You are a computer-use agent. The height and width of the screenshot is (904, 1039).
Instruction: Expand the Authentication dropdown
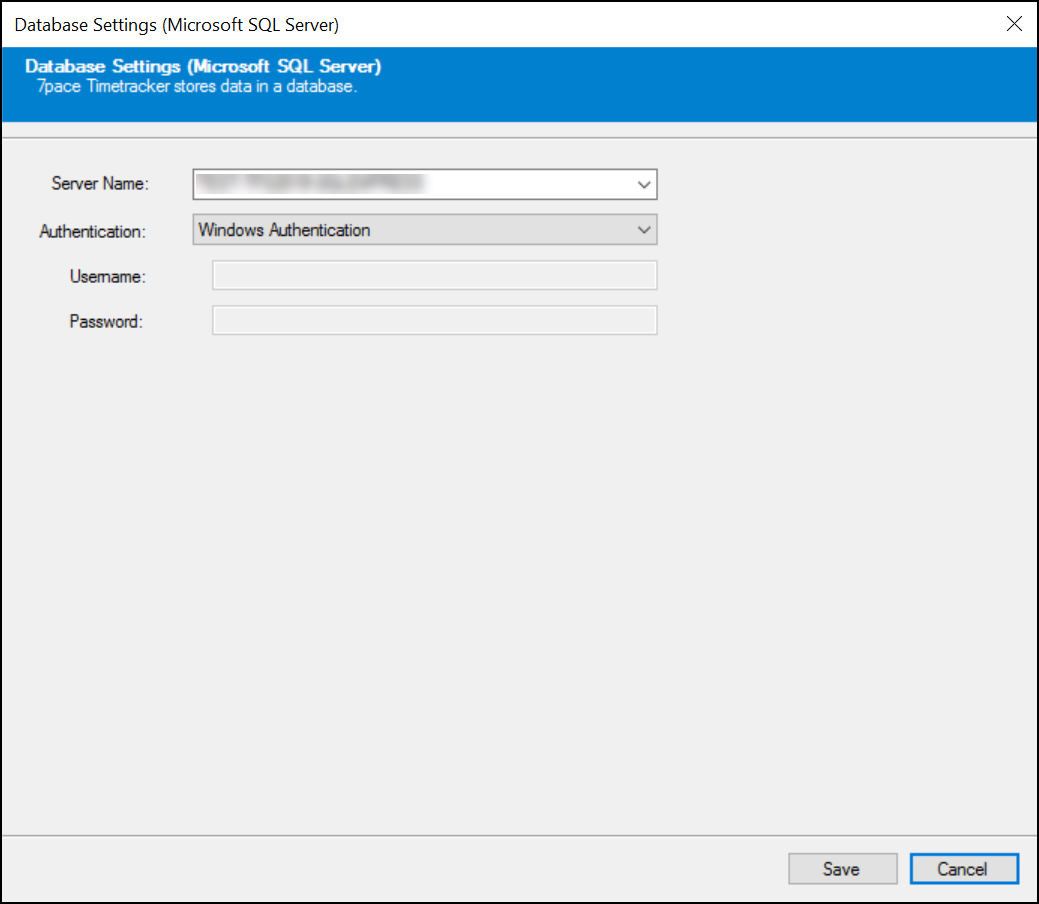click(x=425, y=229)
